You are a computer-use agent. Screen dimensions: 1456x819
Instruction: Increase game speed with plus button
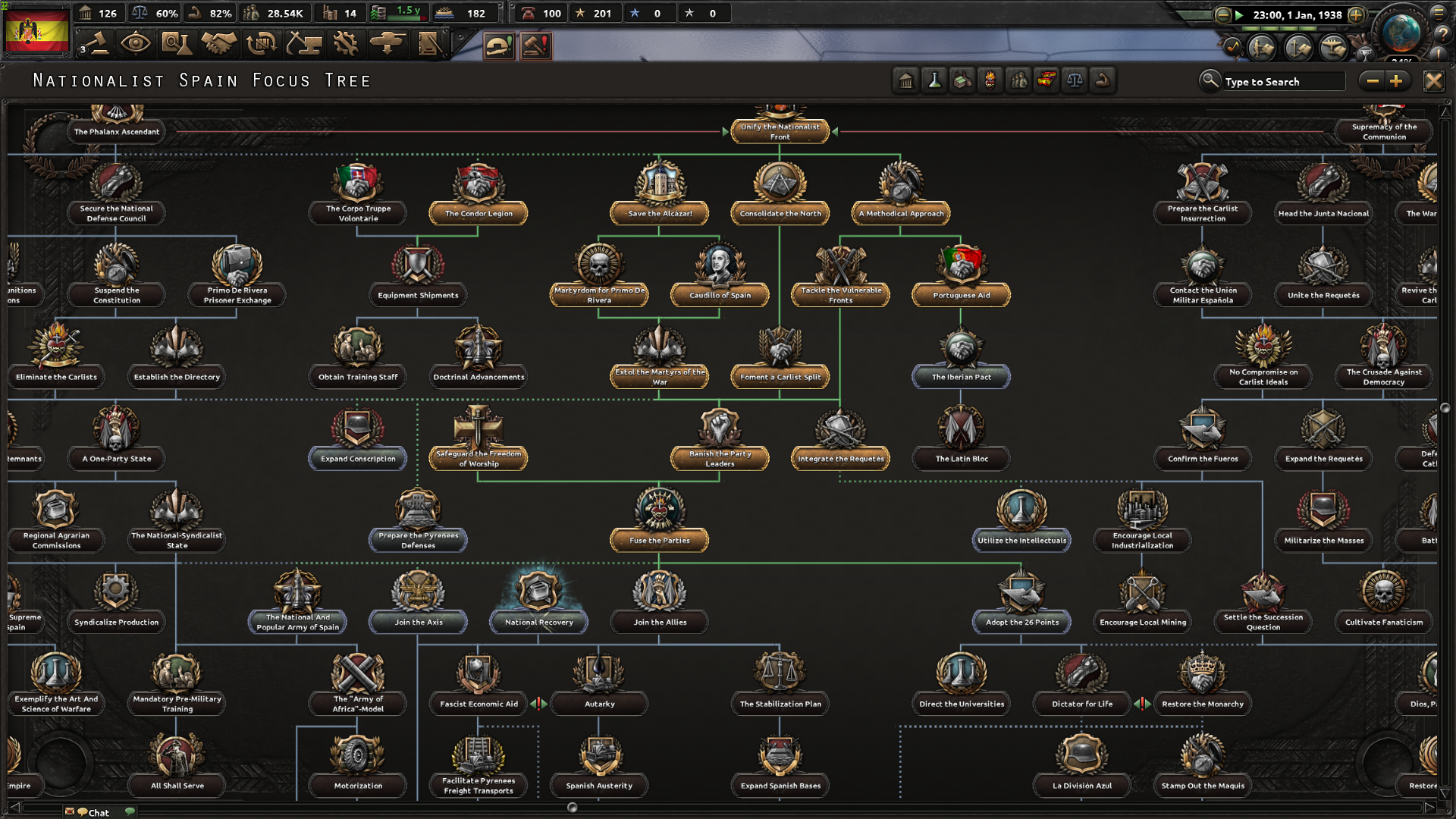1357,14
